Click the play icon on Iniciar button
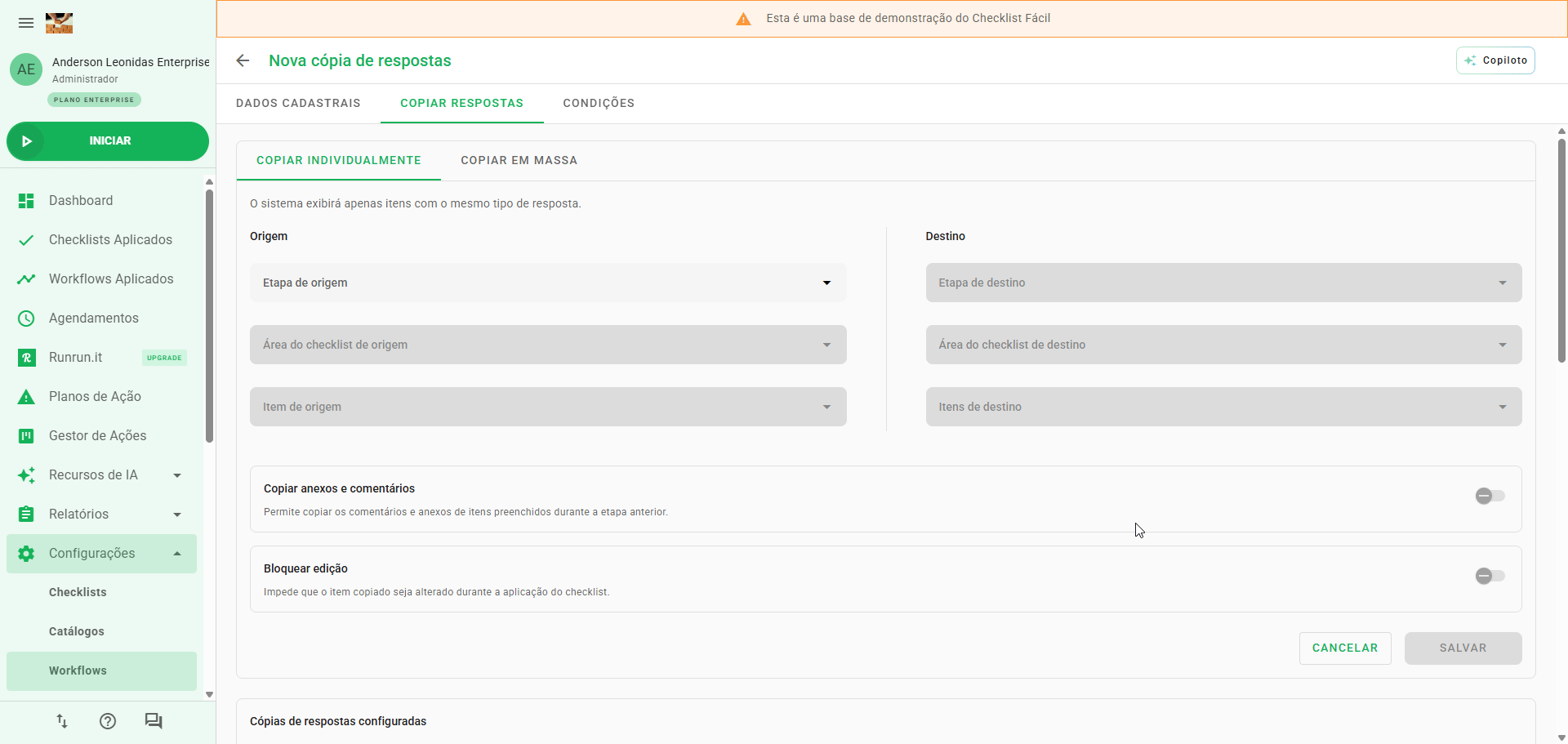This screenshot has width=1568, height=744. coord(27,141)
